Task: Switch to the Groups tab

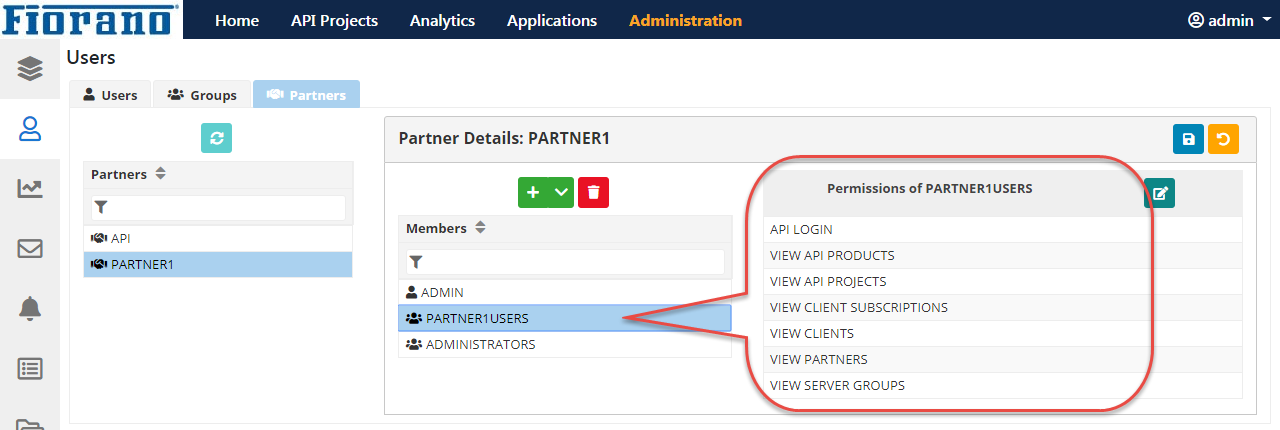Action: (202, 95)
